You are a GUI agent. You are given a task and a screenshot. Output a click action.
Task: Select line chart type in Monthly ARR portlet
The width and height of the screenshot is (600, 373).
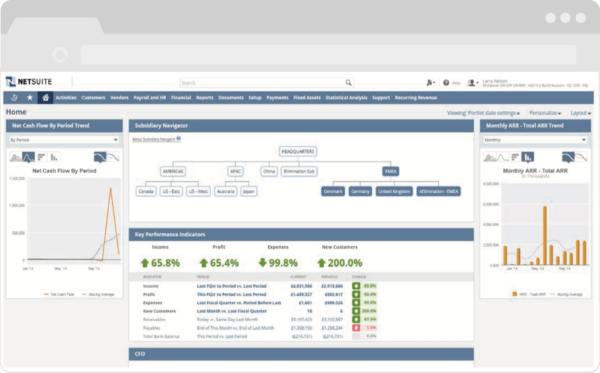[502, 157]
